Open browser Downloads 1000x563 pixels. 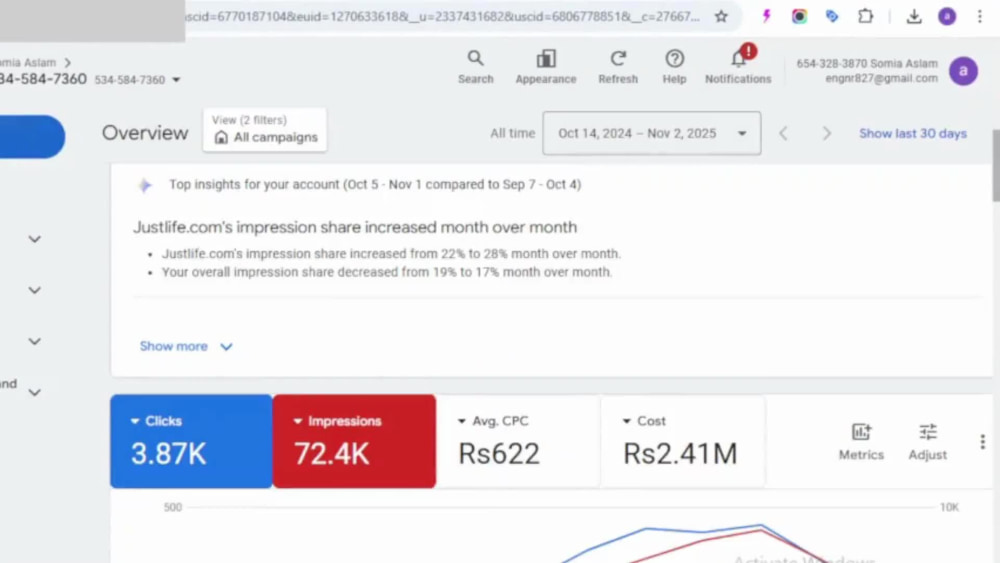pyautogui.click(x=914, y=17)
